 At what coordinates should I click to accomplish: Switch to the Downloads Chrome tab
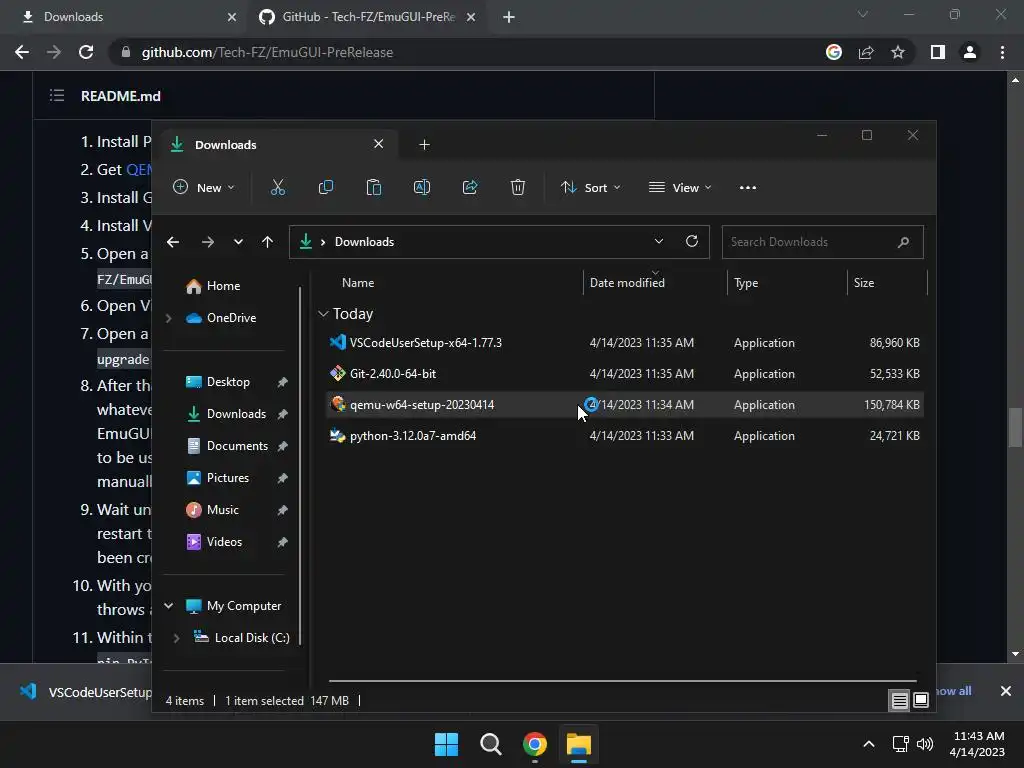tap(124, 17)
